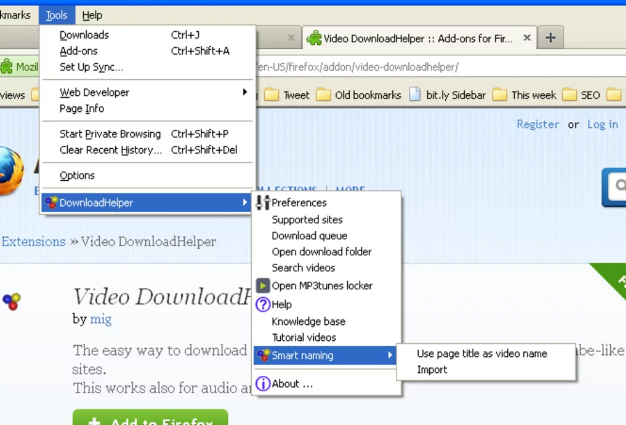Select Import in the Smart naming submenu

tap(486, 370)
